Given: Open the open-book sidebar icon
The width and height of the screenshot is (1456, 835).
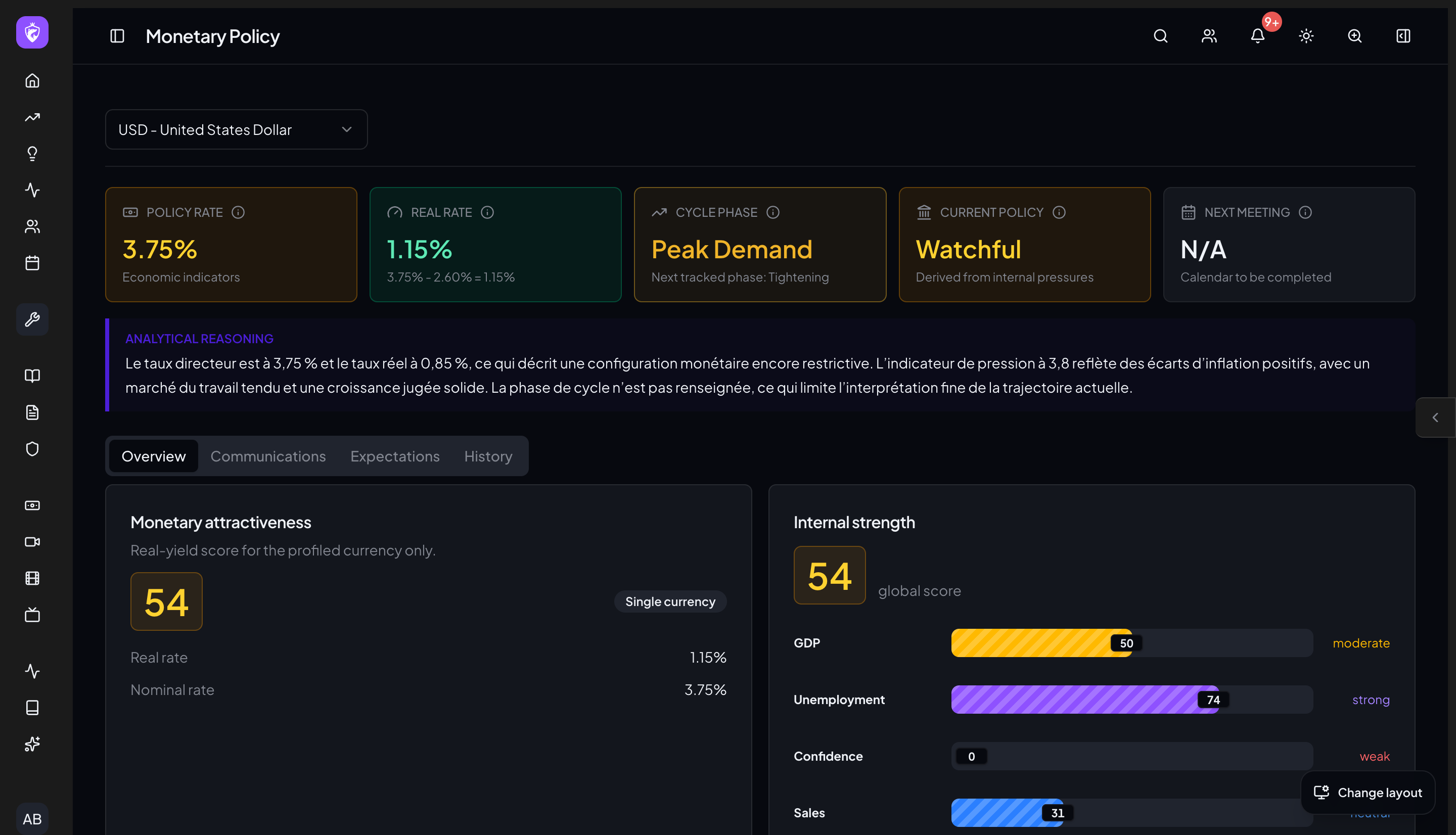Looking at the screenshot, I should click(32, 376).
